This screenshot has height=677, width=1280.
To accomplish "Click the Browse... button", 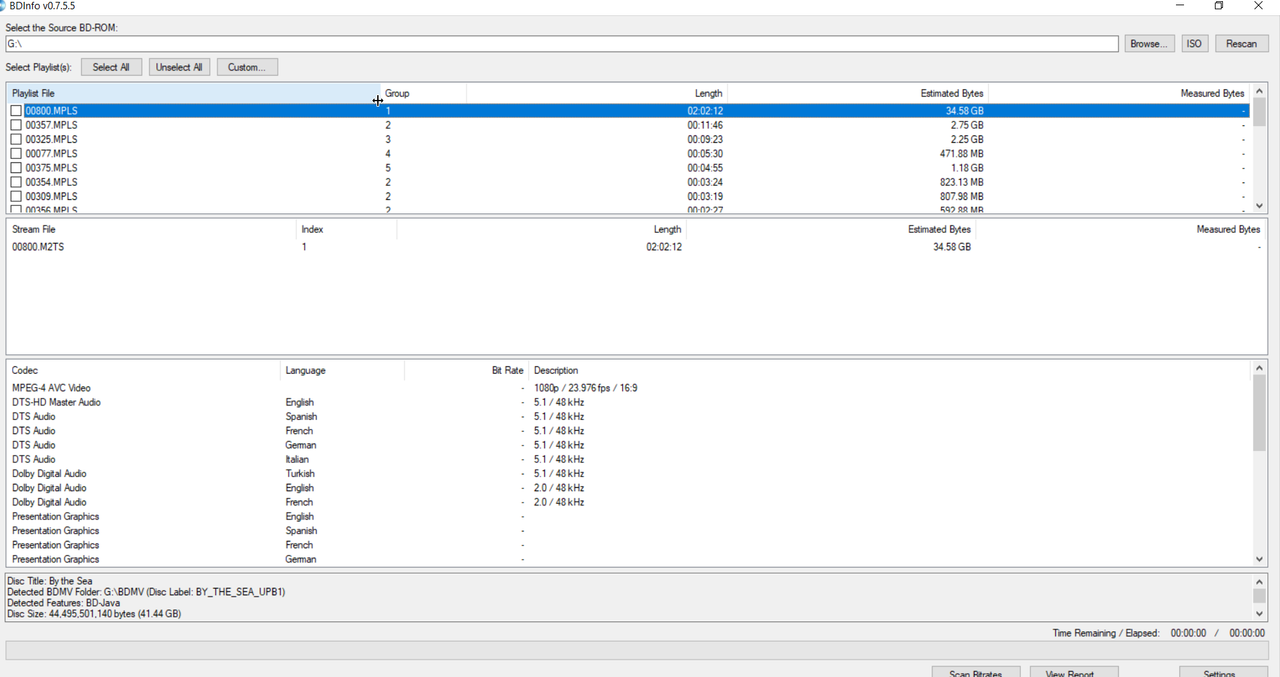I will 1148,44.
